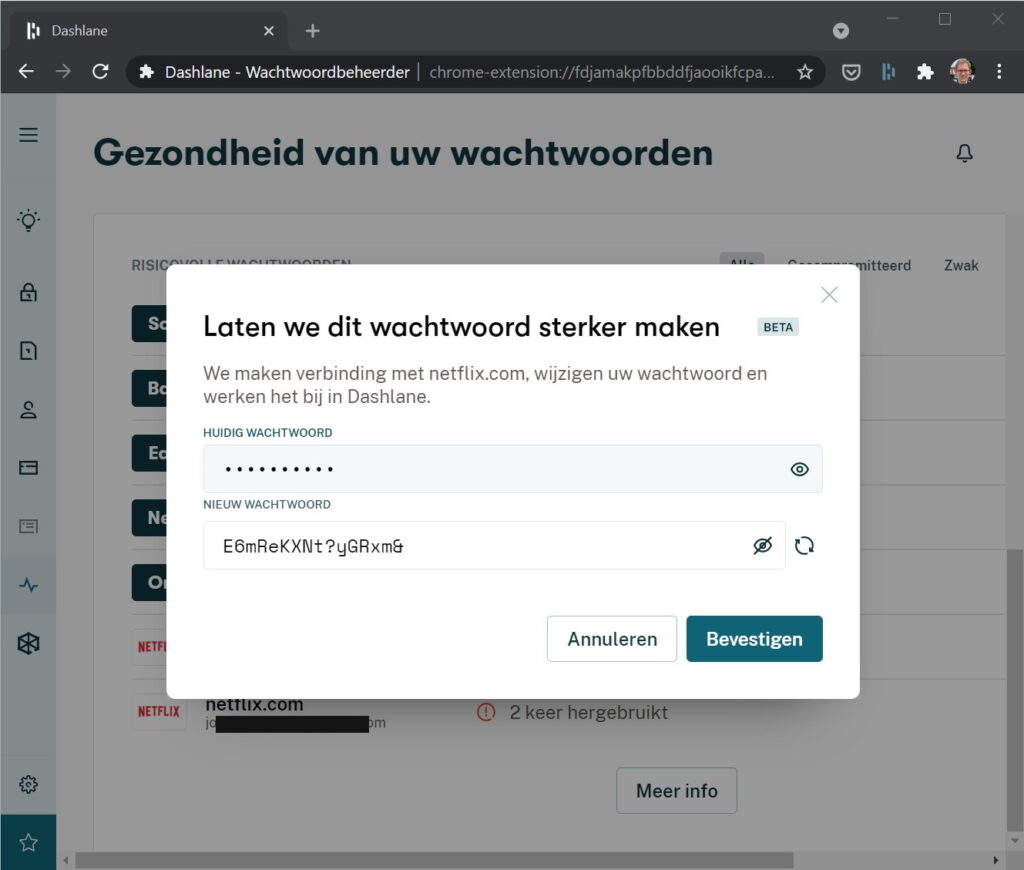
Task: Bookmark this page with star icon
Action: (805, 72)
